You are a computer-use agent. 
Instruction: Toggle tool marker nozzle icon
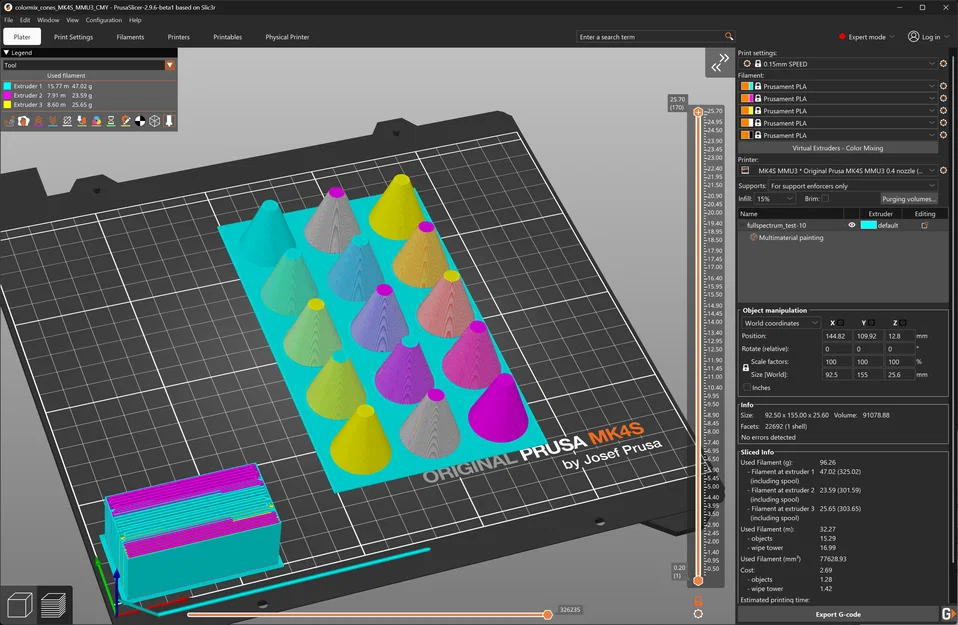point(169,121)
